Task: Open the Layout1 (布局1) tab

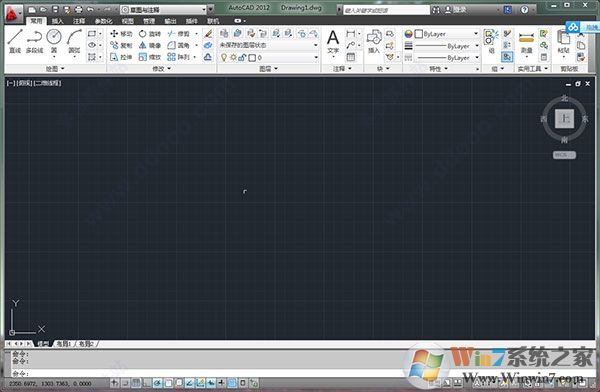Action: (64, 344)
